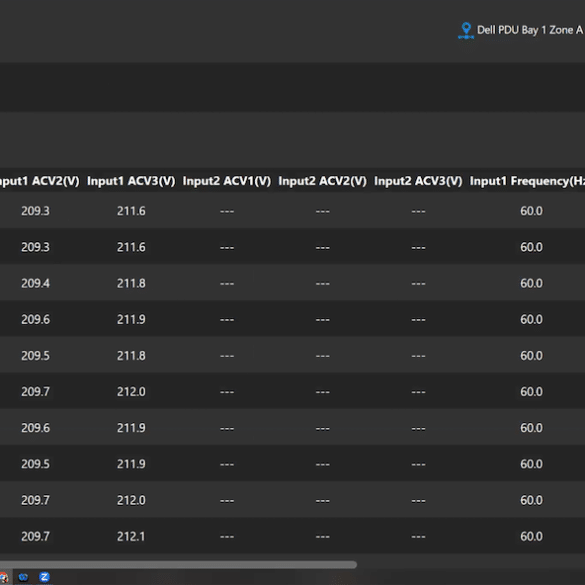This screenshot has height=585, width=585.
Task: Select Input2 ACV3 dashes in the 209.4 row
Action: [418, 284]
